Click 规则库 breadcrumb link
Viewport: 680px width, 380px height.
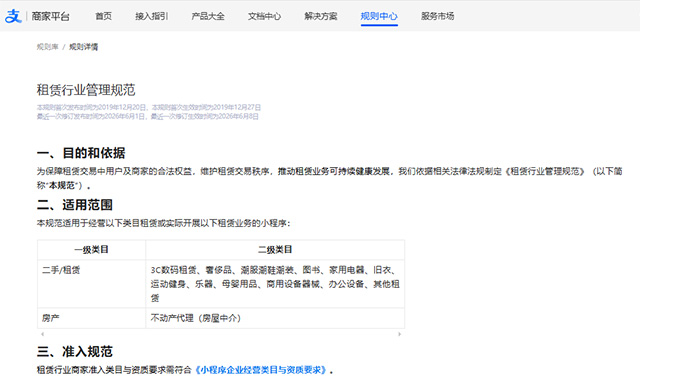pos(47,47)
